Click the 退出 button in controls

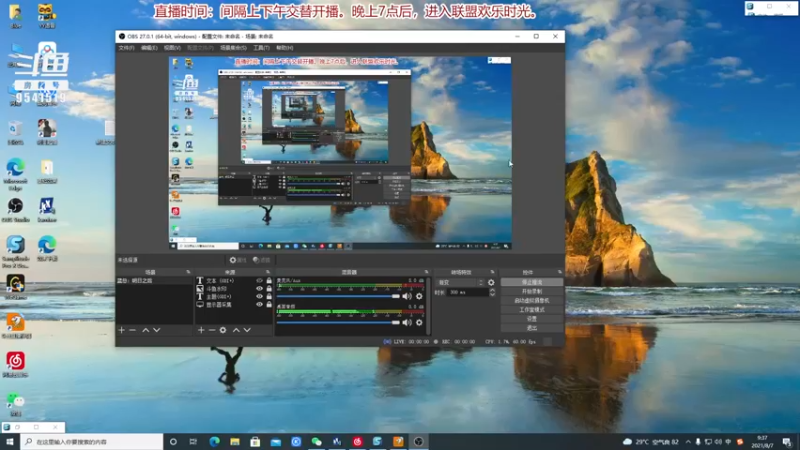pos(532,328)
